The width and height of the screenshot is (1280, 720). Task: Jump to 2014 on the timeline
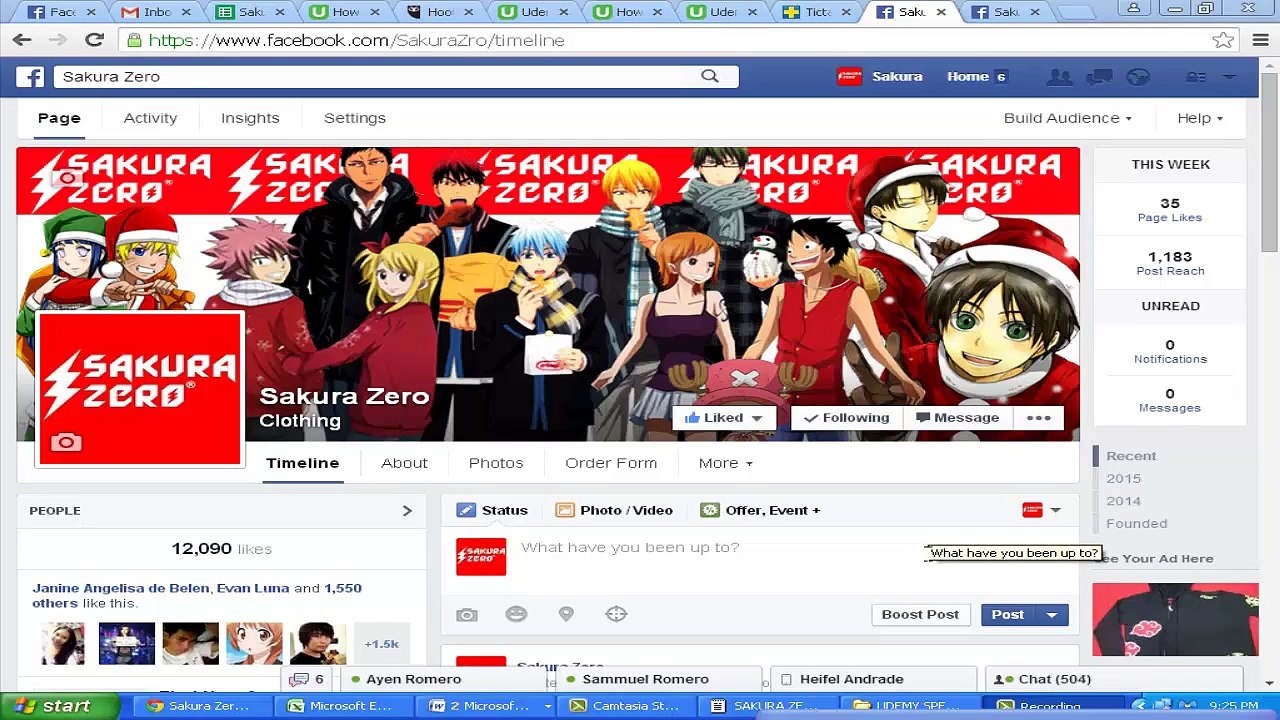(x=1123, y=501)
